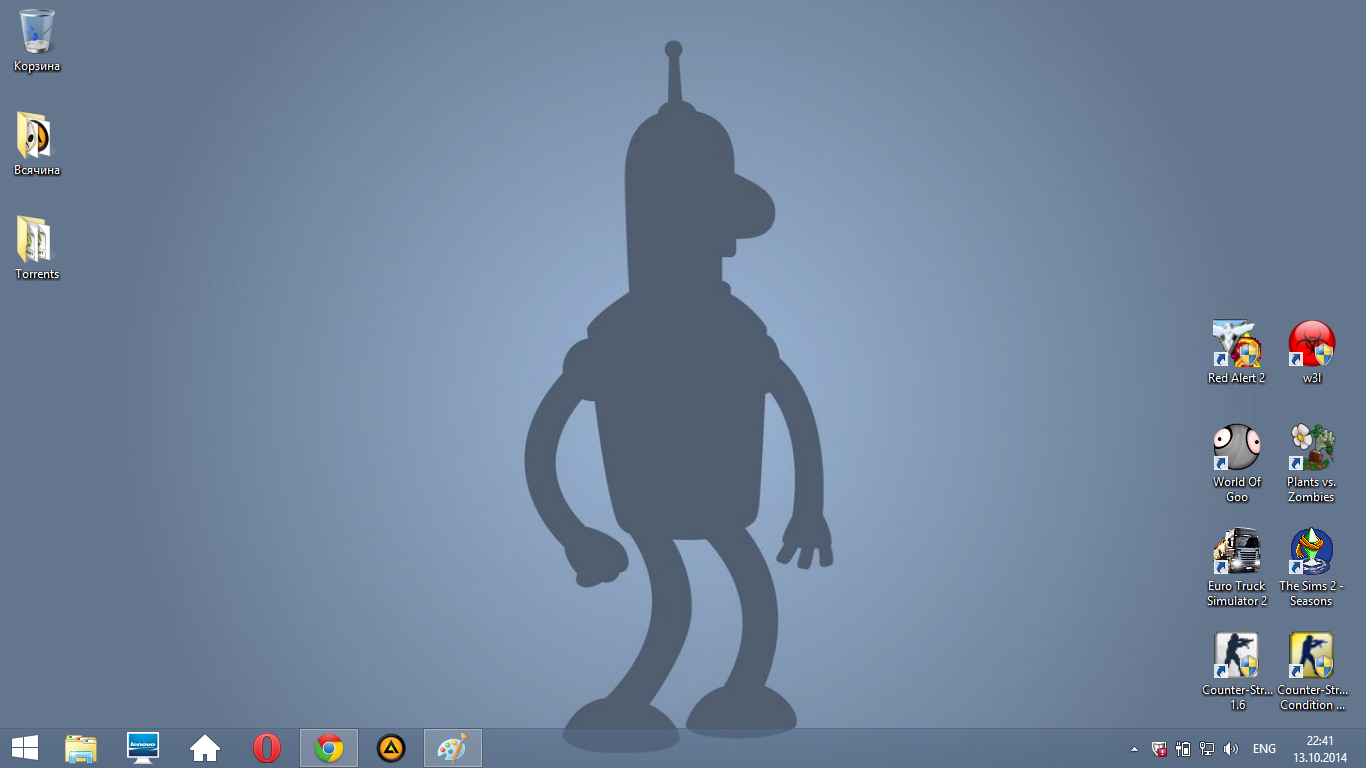Viewport: 1366px width, 768px height.
Task: Select the Counter-Strike 1.6 shortcut
Action: (1237, 671)
